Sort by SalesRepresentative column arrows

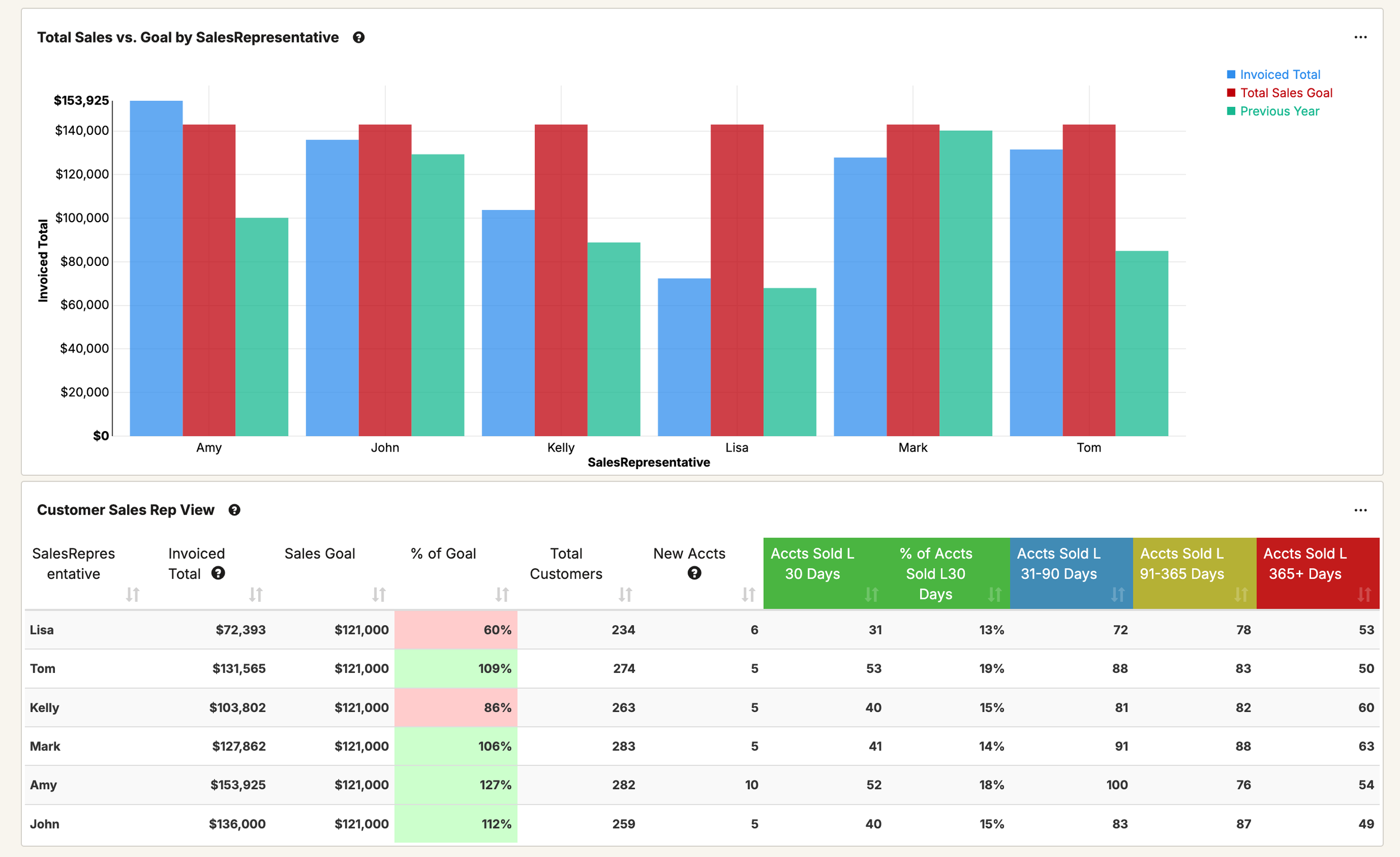pos(132,594)
